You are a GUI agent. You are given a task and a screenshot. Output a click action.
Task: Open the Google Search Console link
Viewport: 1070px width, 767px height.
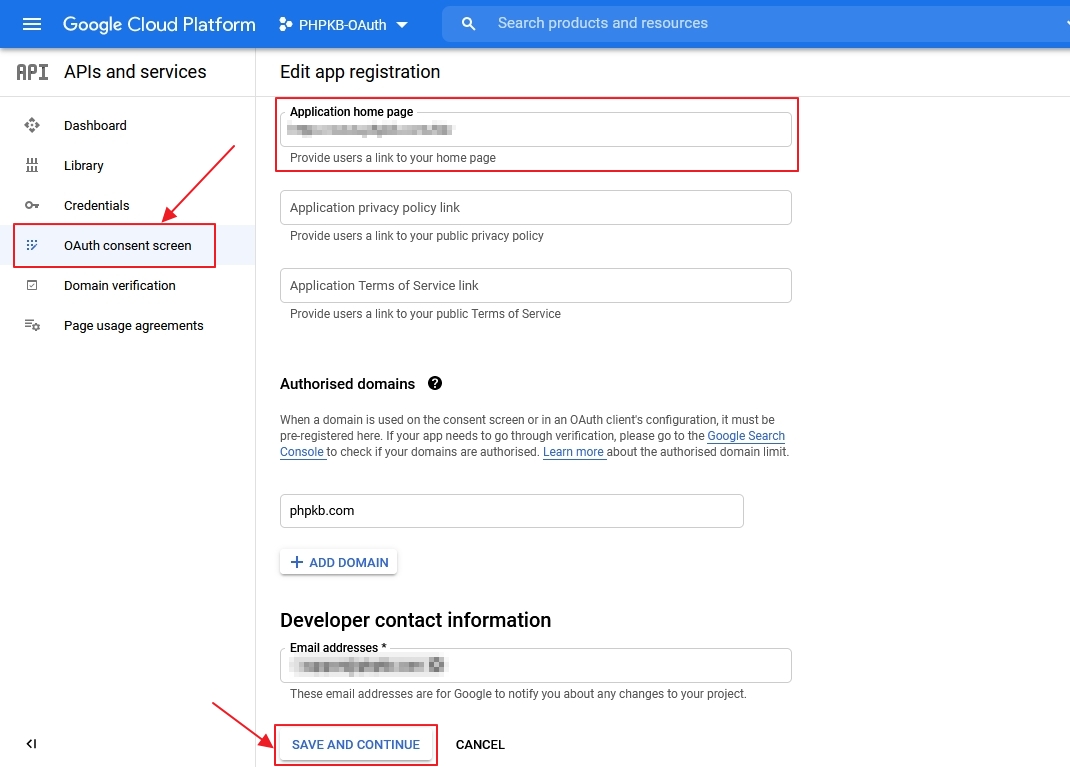click(746, 435)
